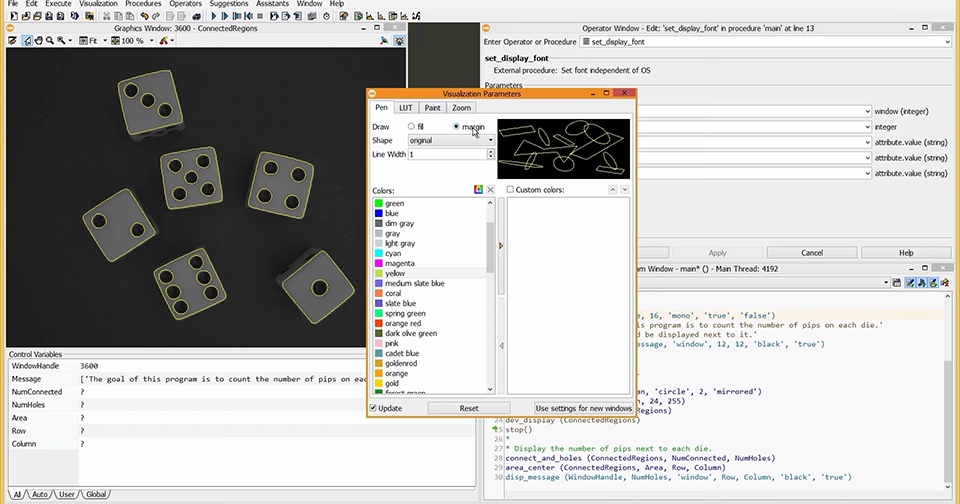The height and width of the screenshot is (504, 960).
Task: Switch to the Zoom tab in Visualization Parameters
Action: [462, 108]
